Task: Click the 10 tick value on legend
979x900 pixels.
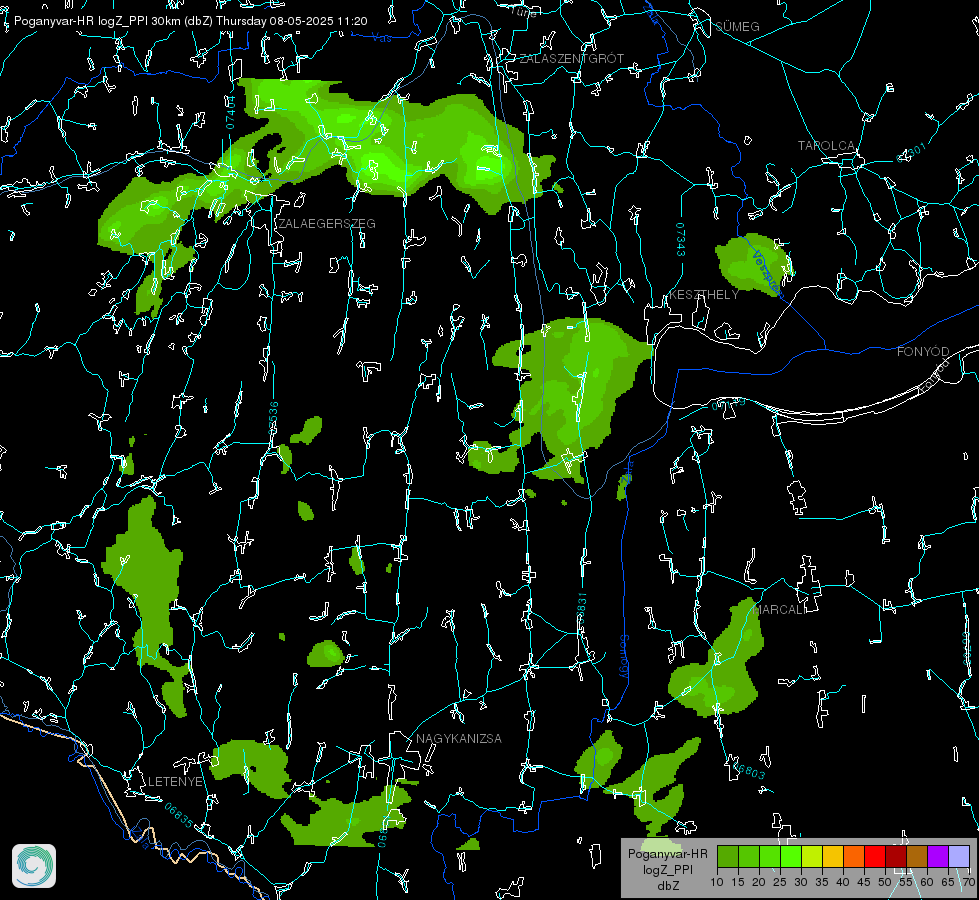Action: (717, 882)
